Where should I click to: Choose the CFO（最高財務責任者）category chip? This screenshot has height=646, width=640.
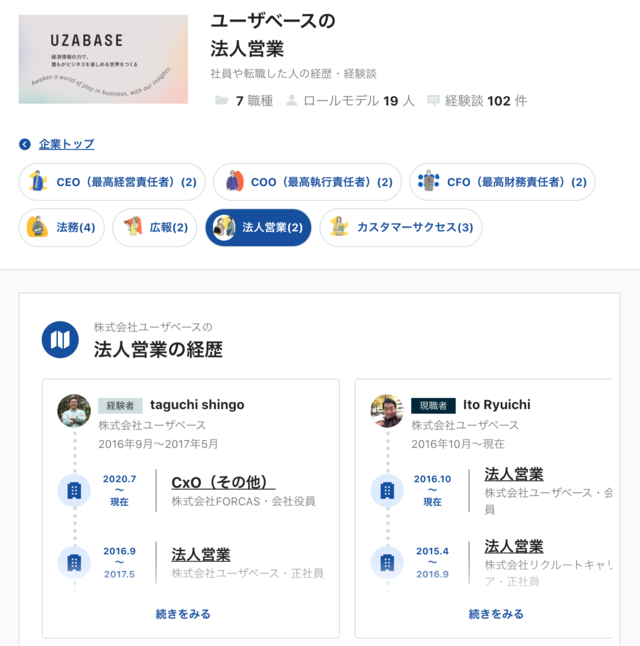click(x=502, y=182)
